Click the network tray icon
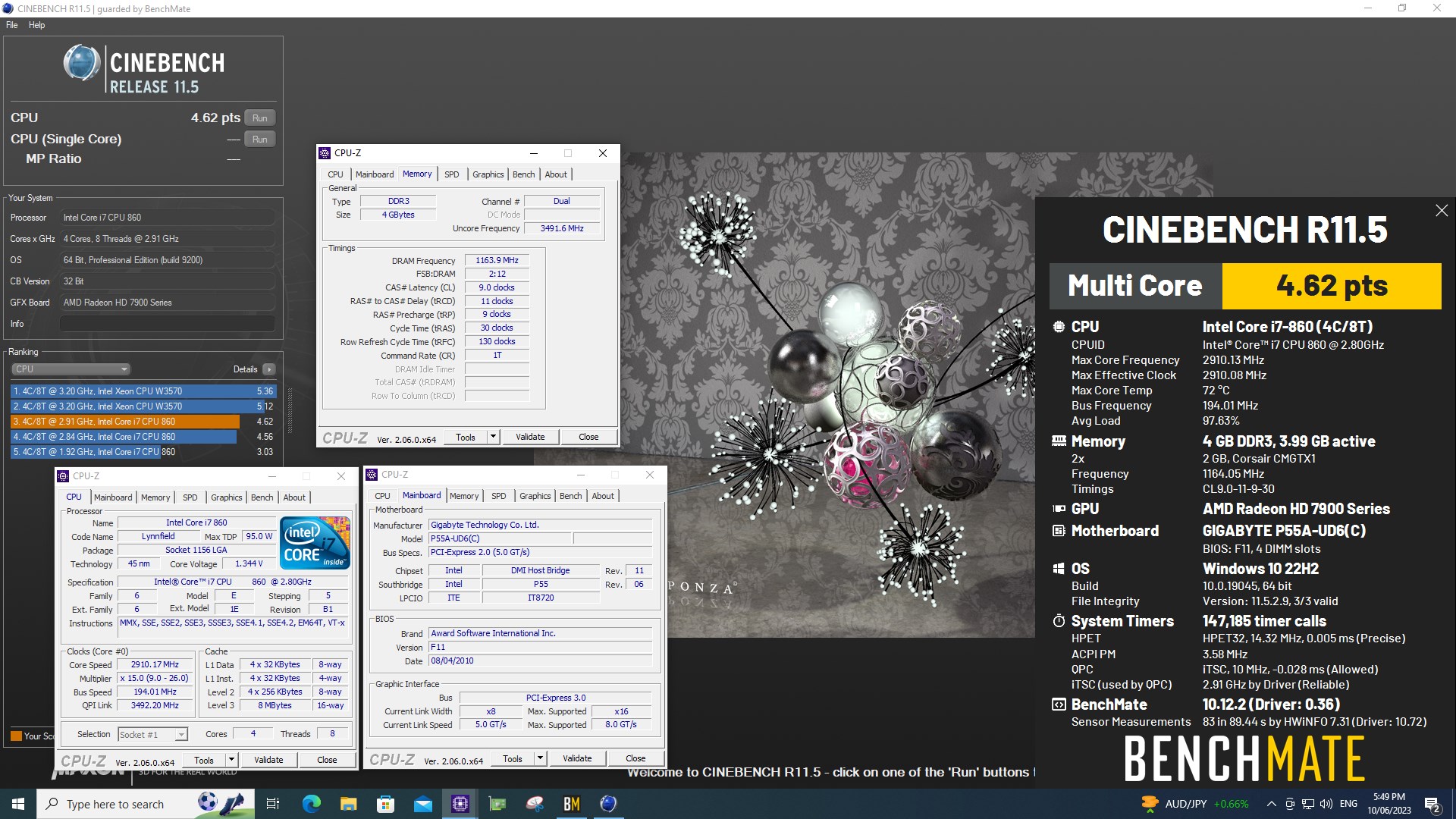Viewport: 1456px width, 819px height. coord(1308,804)
